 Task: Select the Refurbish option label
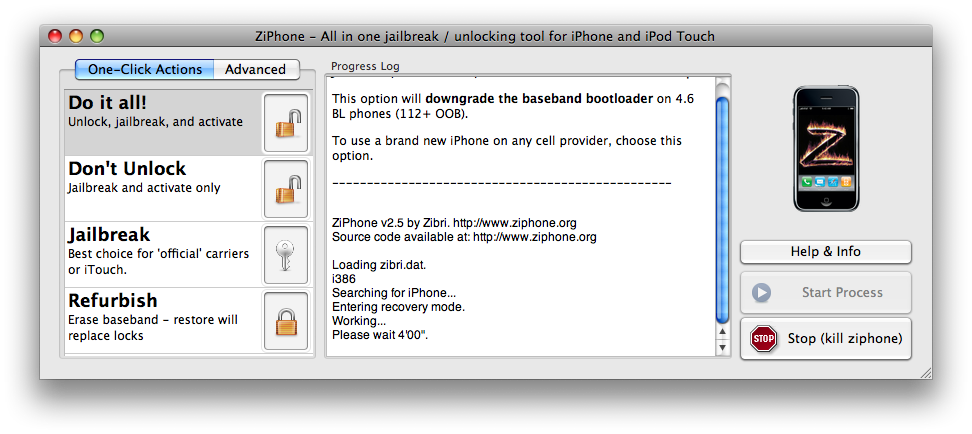tap(113, 300)
